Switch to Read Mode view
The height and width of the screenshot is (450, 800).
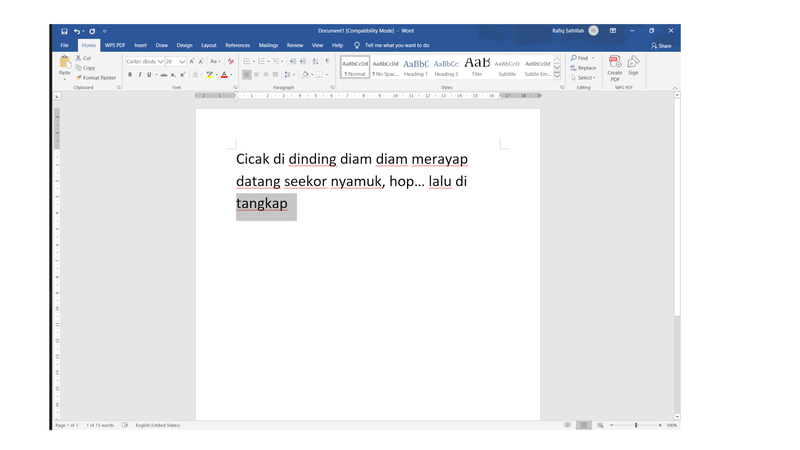pos(567,425)
